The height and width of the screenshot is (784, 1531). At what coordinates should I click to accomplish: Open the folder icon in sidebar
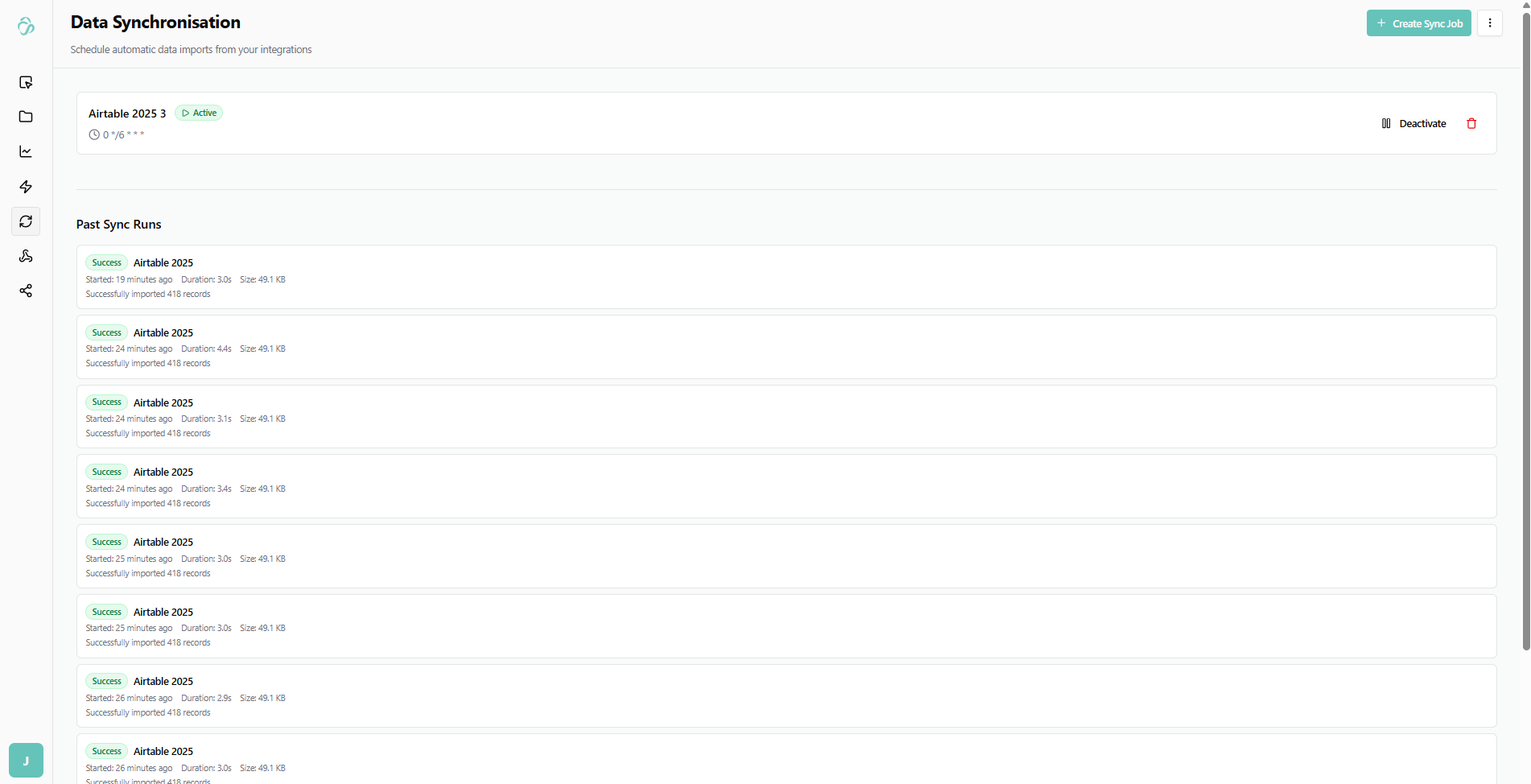coord(26,117)
